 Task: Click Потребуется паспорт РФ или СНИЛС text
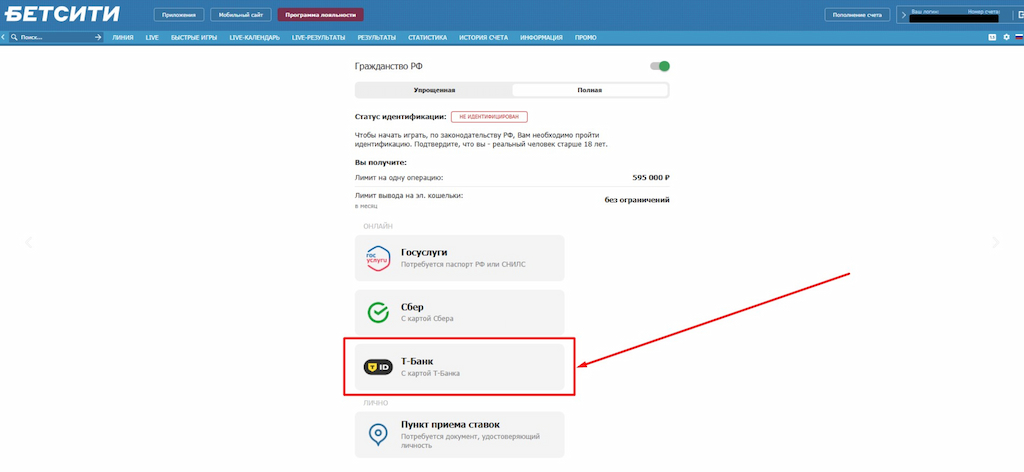[x=463, y=264]
